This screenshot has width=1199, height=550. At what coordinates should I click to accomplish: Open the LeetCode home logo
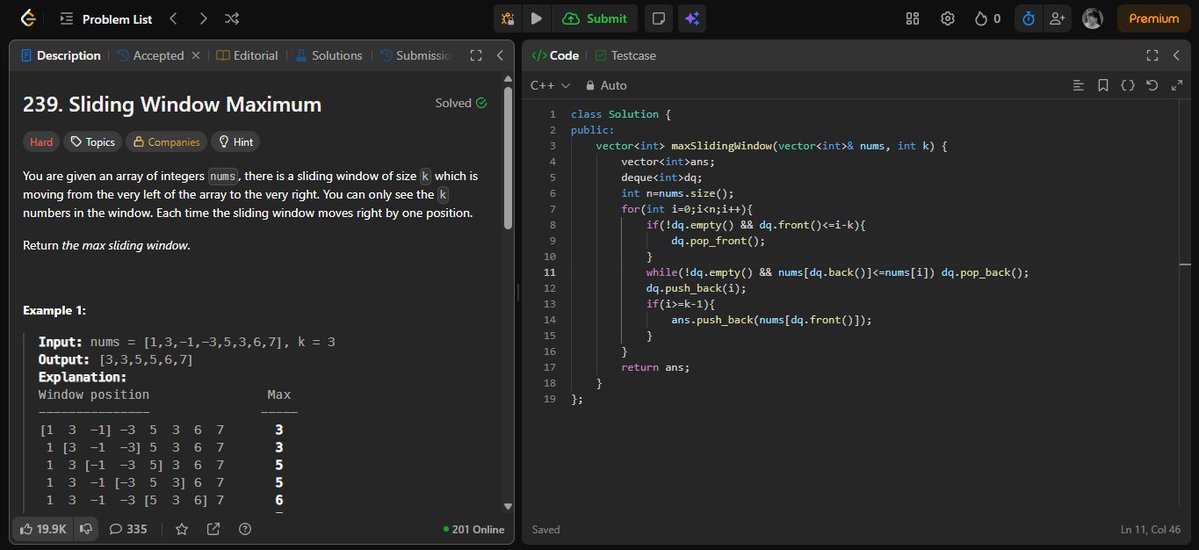pyautogui.click(x=28, y=18)
